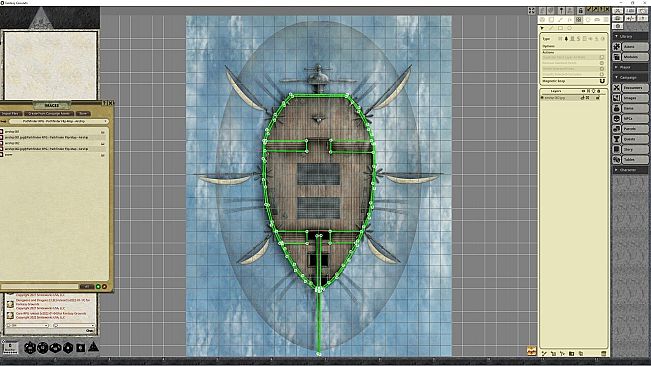Click the Store button in Images window

point(83,113)
